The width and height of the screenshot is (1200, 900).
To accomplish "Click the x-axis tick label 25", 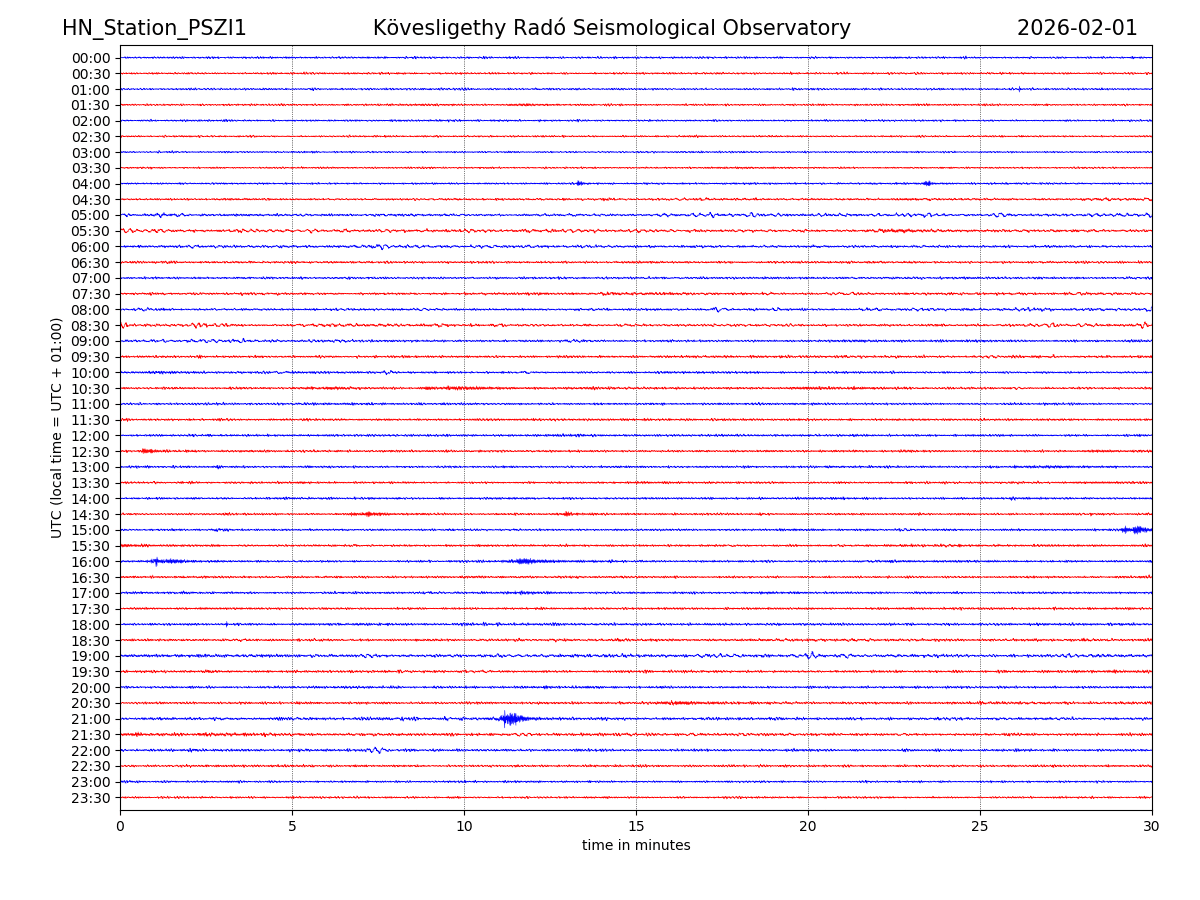I will pos(980,826).
